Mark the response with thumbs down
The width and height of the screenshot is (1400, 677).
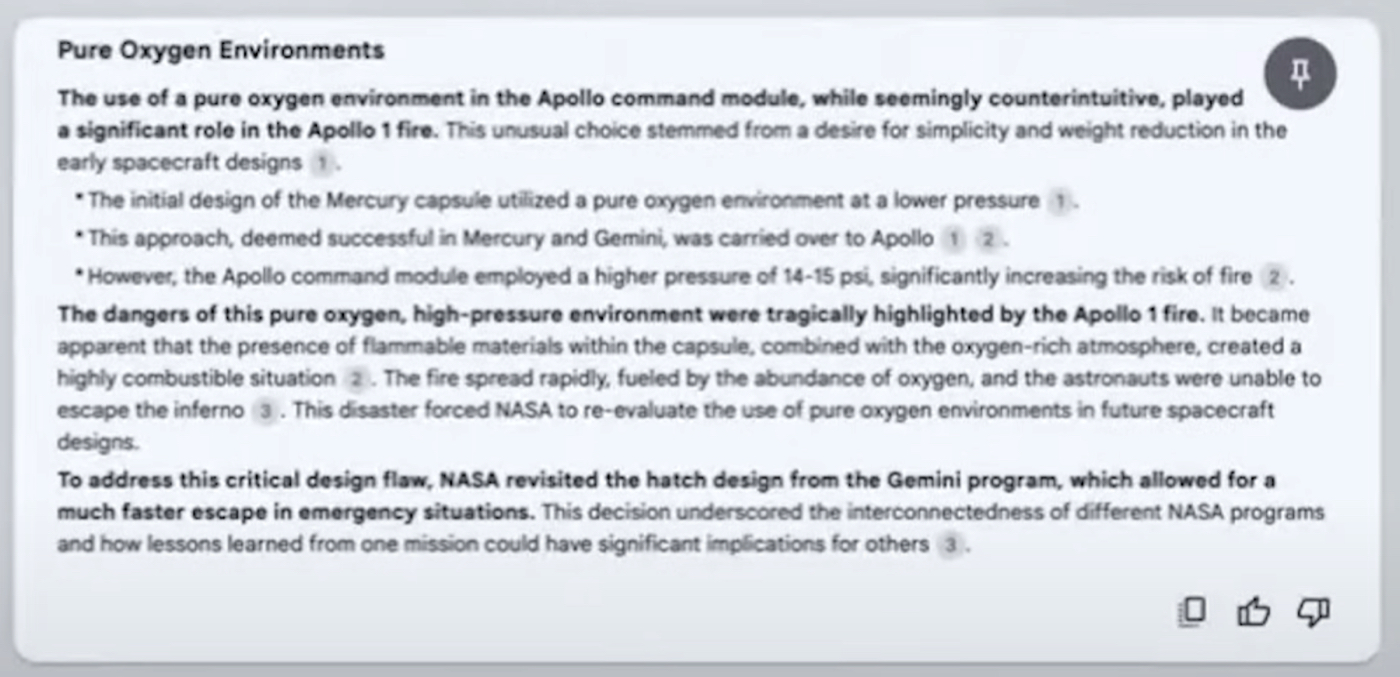[1313, 612]
